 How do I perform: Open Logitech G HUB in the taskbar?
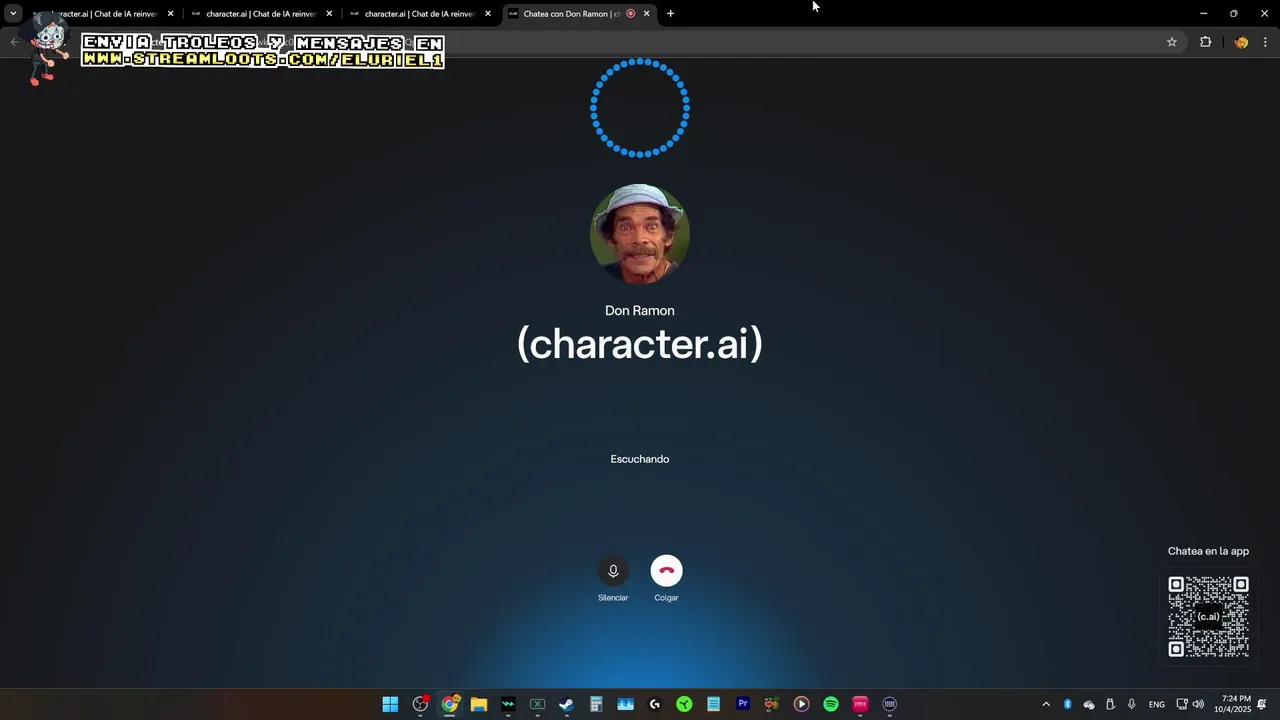point(655,704)
